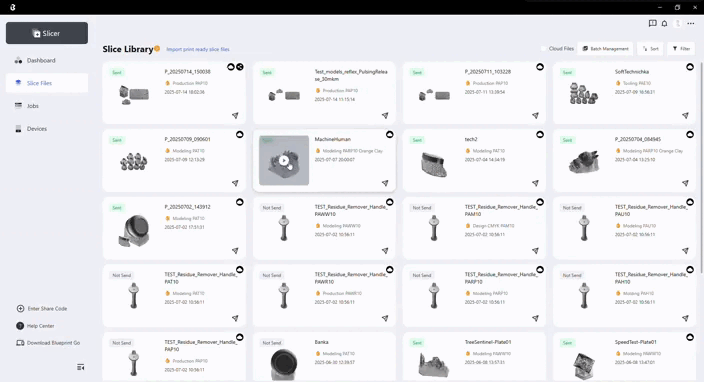Send P_20250709_090601 to printer
This screenshot has height=382, width=704.
click(235, 183)
